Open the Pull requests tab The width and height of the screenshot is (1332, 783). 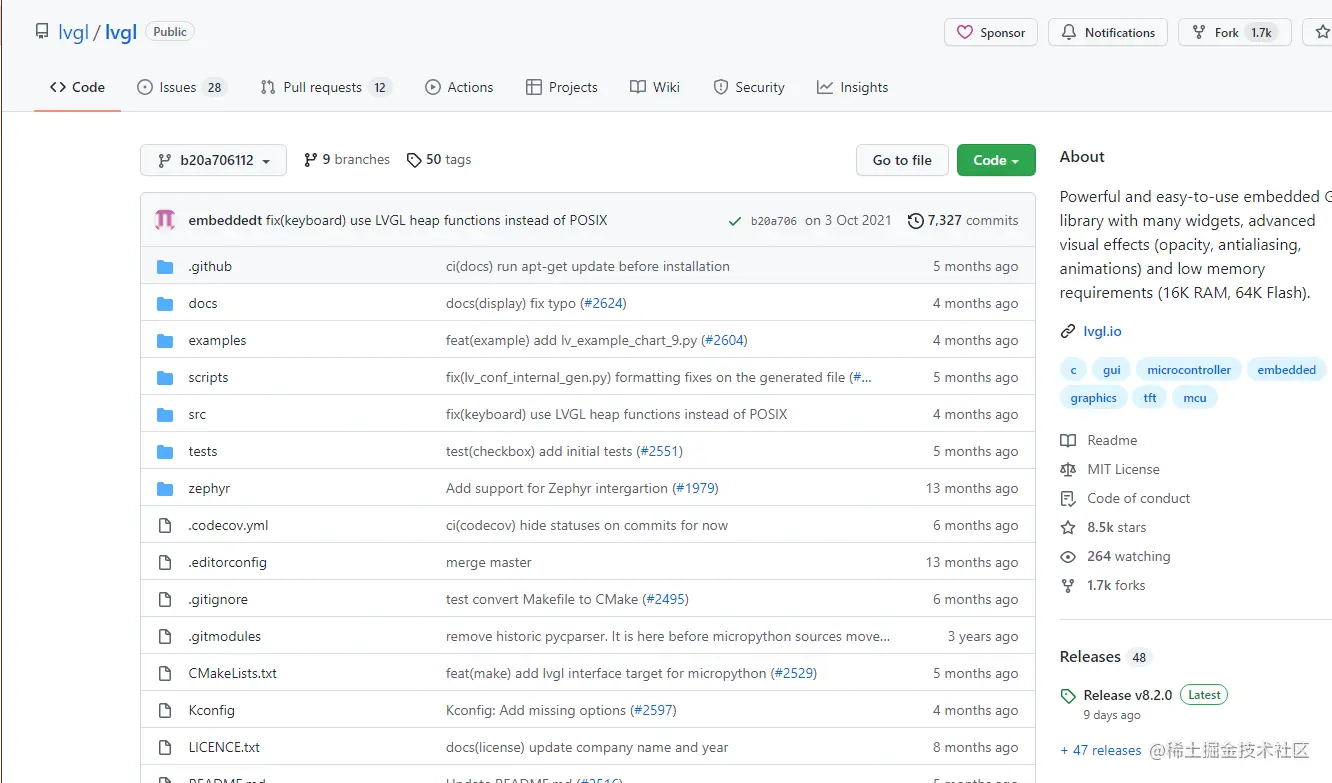coord(325,87)
